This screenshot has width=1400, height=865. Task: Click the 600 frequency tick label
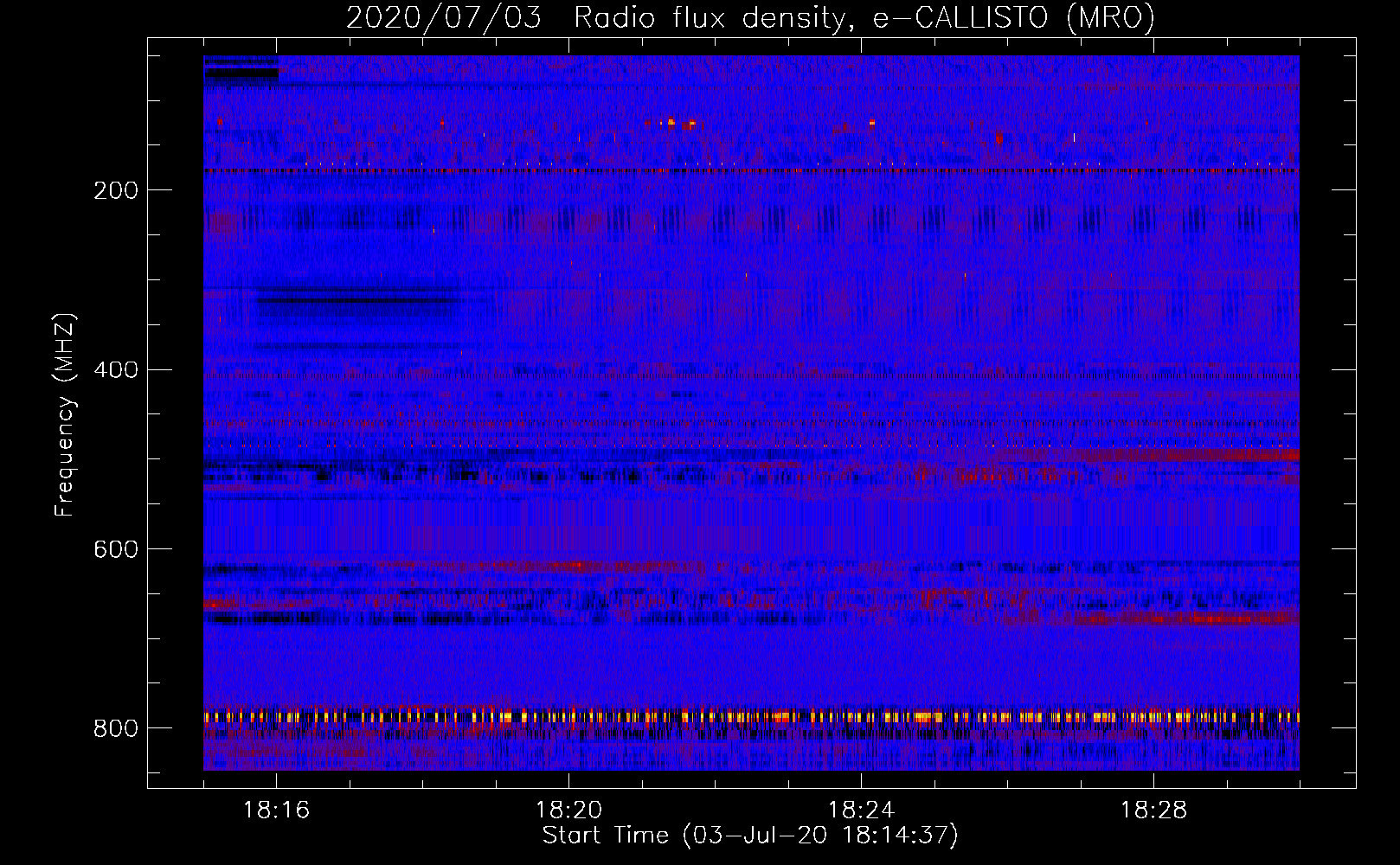coord(116,550)
